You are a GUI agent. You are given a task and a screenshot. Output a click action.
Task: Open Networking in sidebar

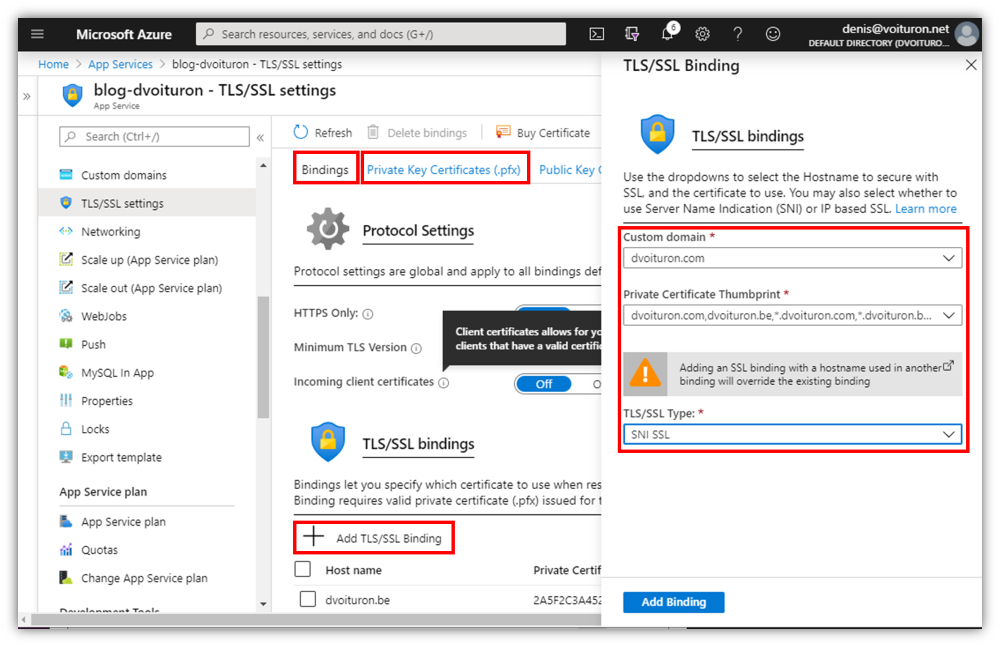[x=110, y=232]
